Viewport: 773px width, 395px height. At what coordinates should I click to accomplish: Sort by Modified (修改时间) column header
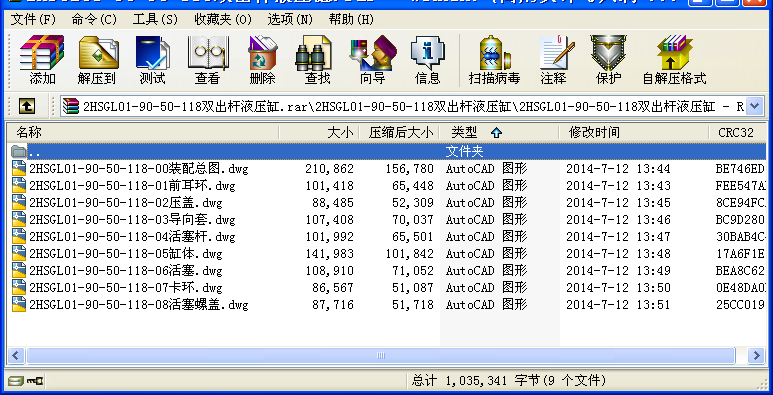coord(634,133)
